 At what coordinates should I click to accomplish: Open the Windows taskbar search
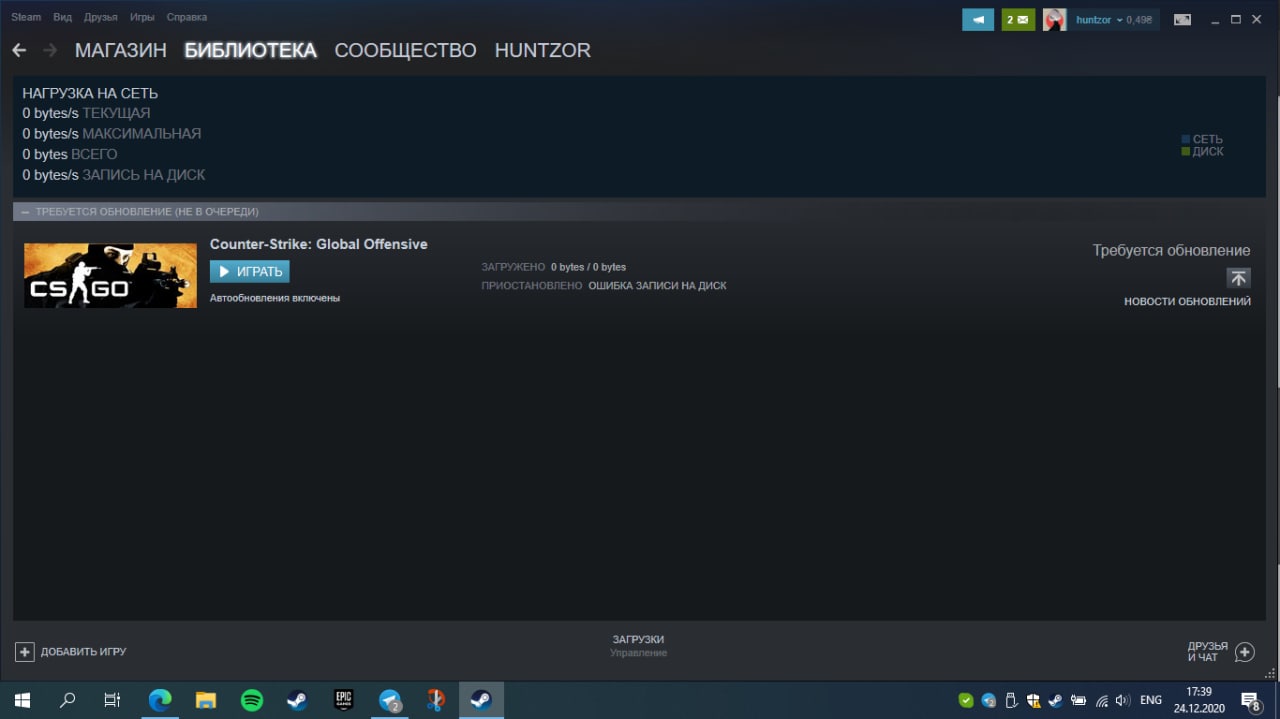tap(68, 700)
